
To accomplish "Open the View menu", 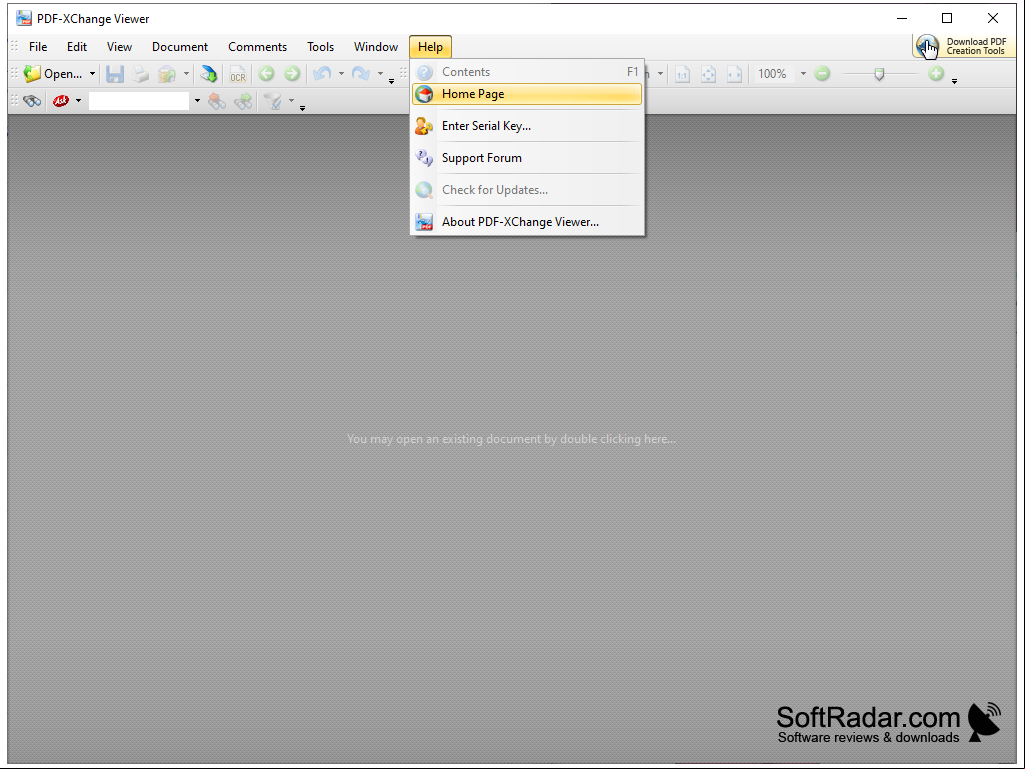I will [x=119, y=47].
